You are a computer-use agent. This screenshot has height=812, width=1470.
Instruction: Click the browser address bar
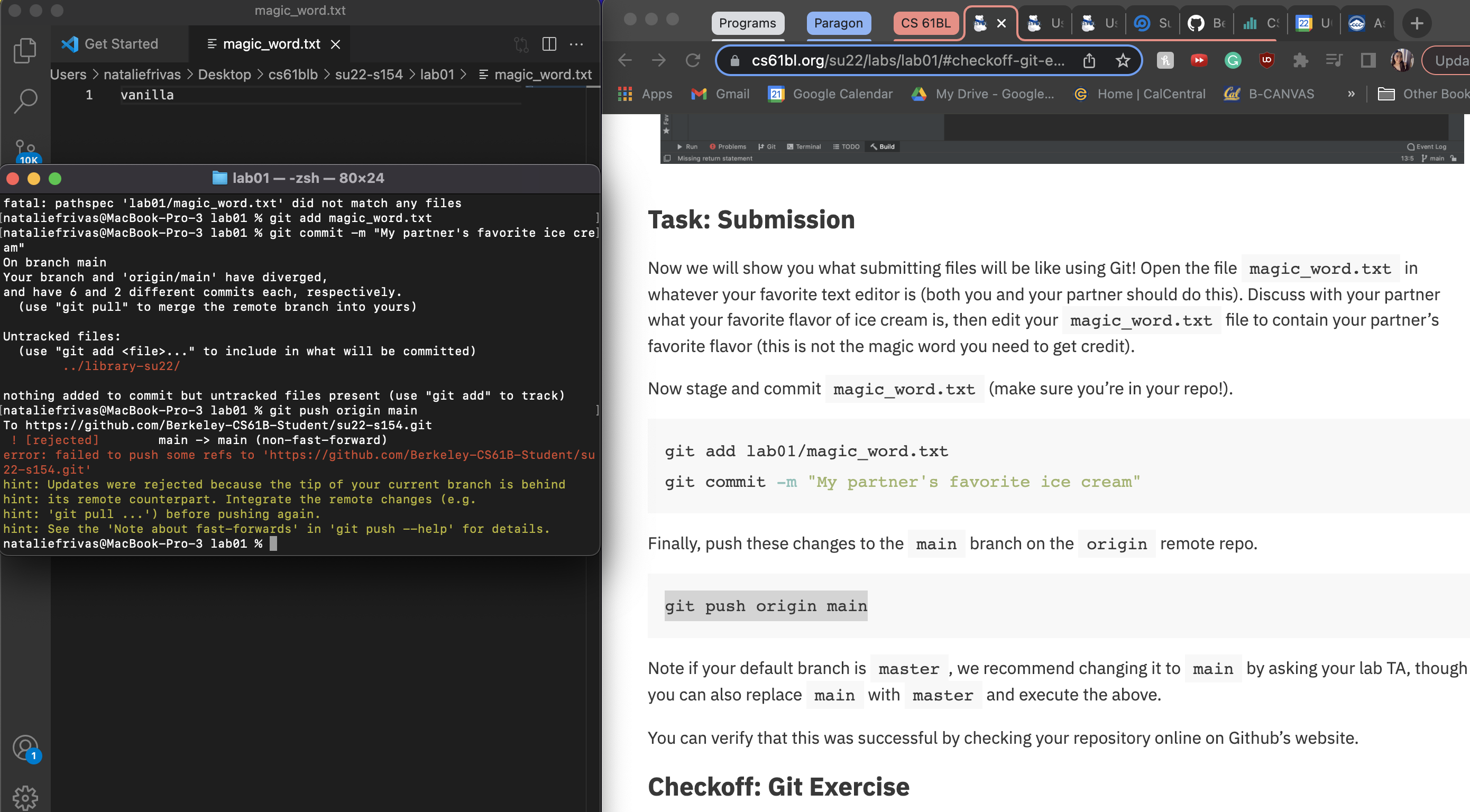(x=907, y=60)
